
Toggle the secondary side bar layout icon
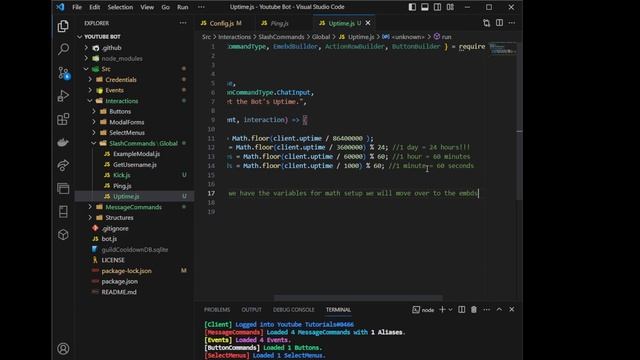[x=438, y=7]
